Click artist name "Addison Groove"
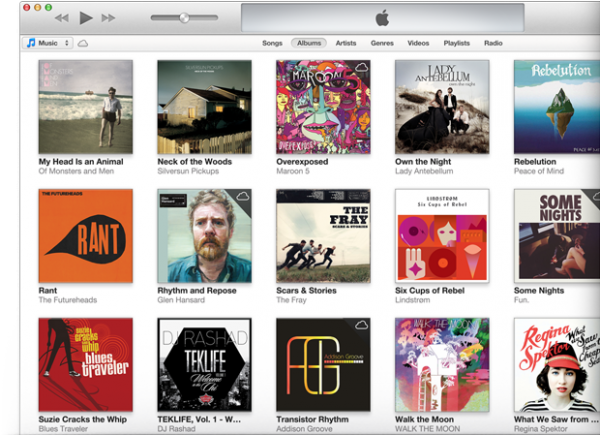600x435 pixels. click(x=304, y=429)
